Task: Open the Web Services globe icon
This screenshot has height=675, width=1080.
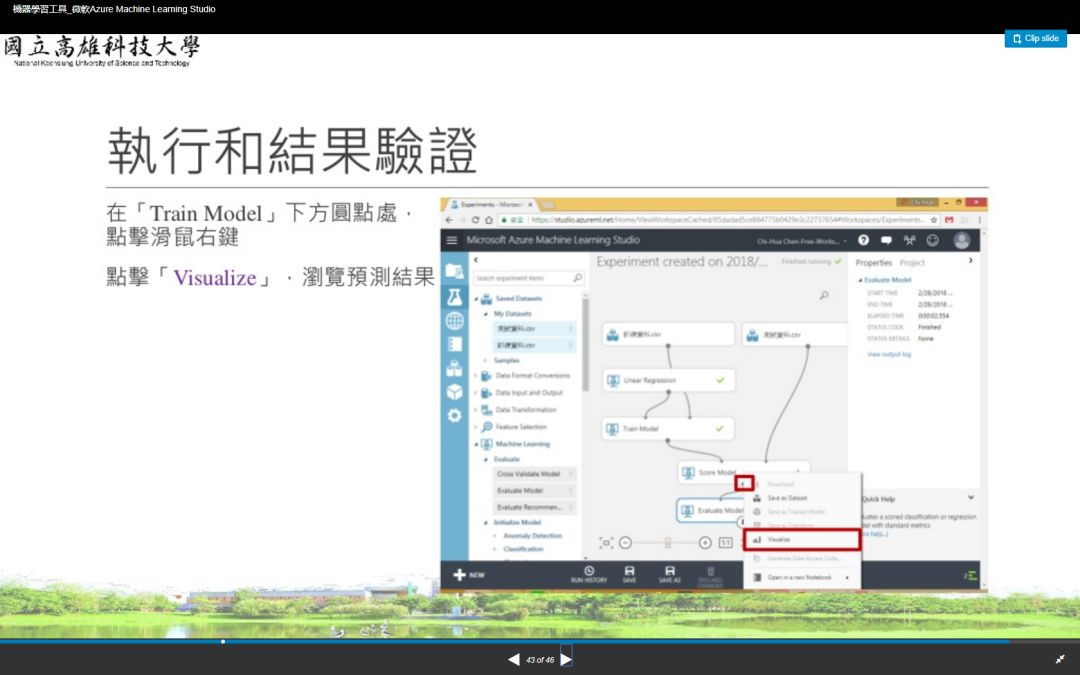Action: [454, 321]
